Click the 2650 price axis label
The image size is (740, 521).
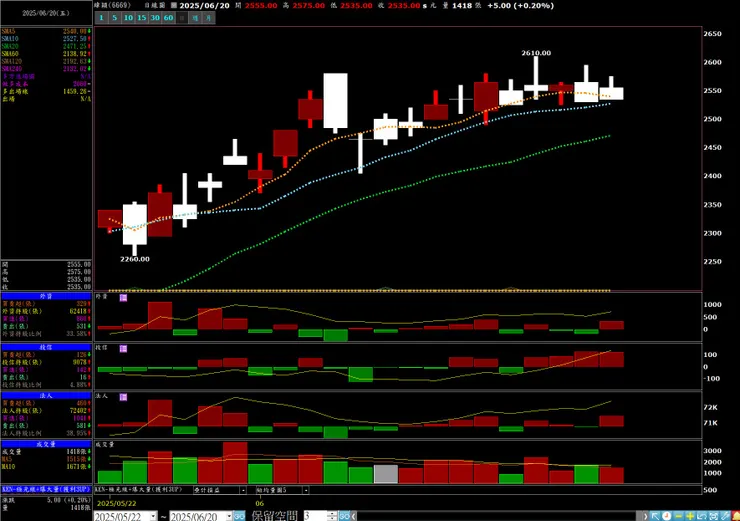712,34
